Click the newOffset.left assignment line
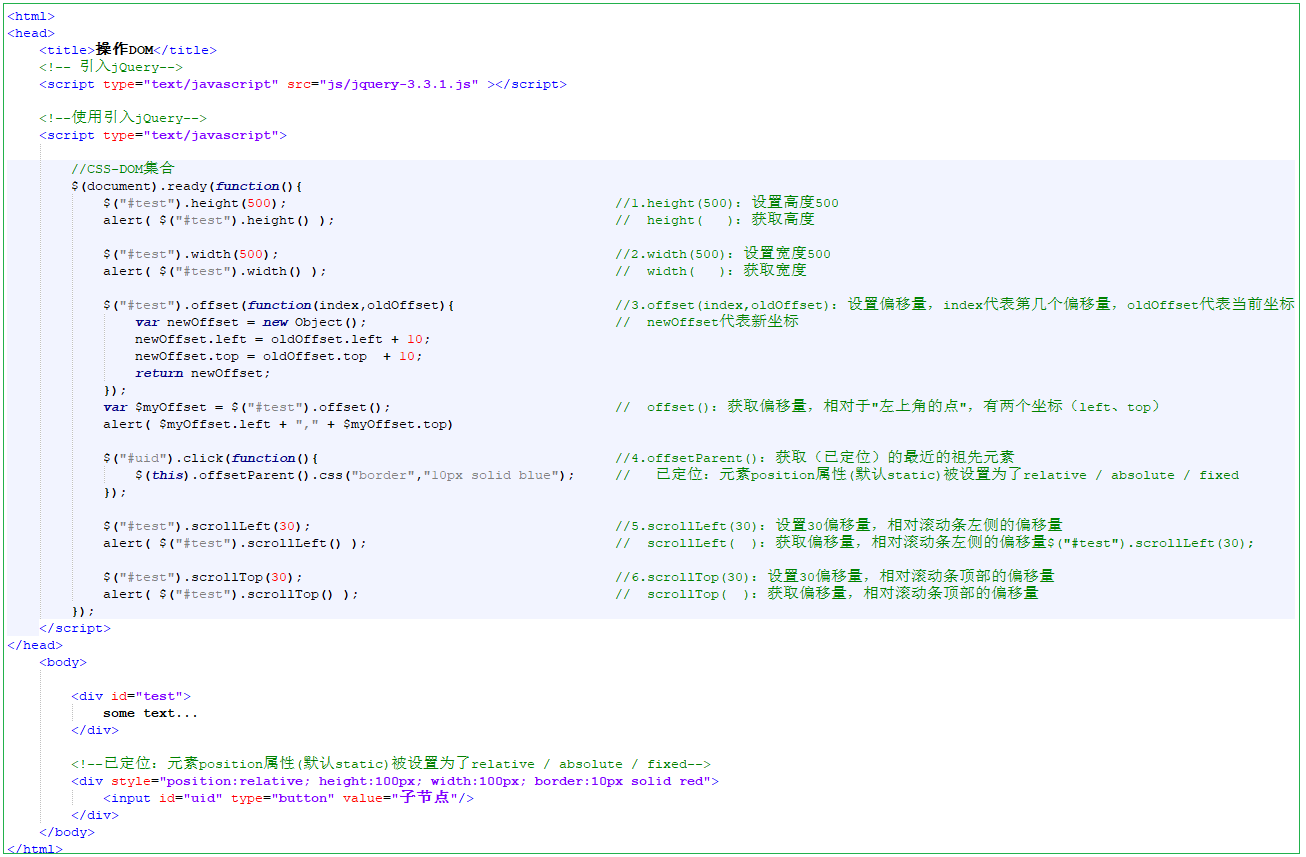 (282, 339)
